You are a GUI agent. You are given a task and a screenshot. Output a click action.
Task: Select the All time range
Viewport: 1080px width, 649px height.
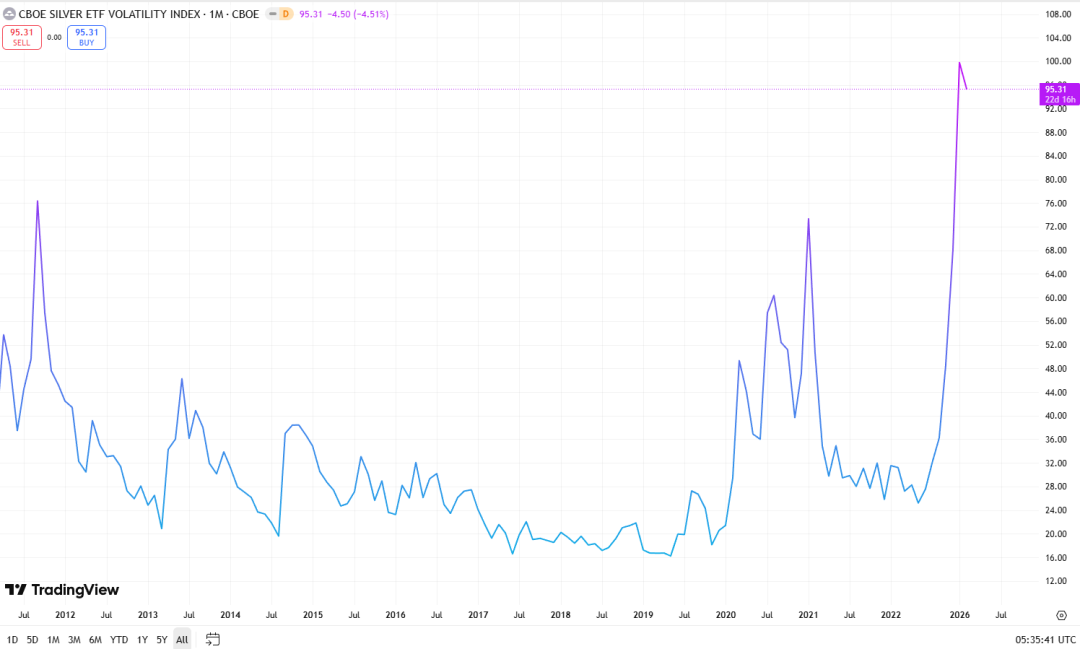182,639
